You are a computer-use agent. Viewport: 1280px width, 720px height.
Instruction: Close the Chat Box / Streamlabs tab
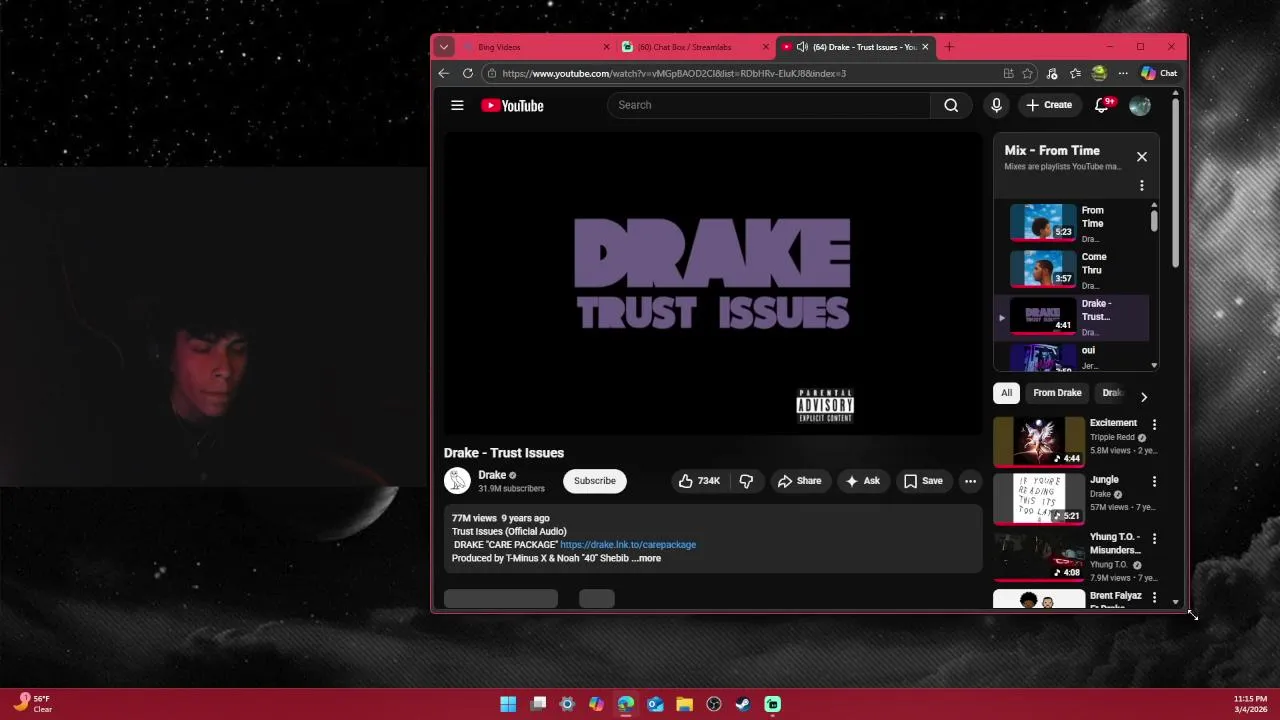[x=766, y=47]
